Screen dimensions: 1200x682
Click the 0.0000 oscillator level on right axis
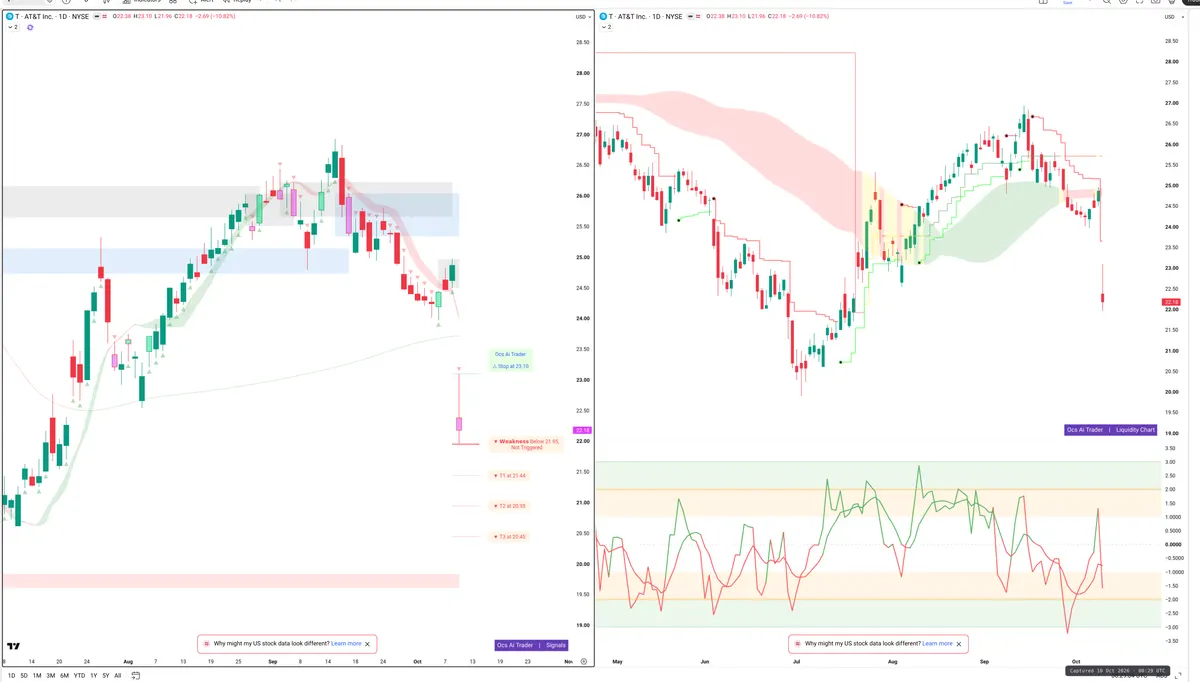click(x=1172, y=545)
